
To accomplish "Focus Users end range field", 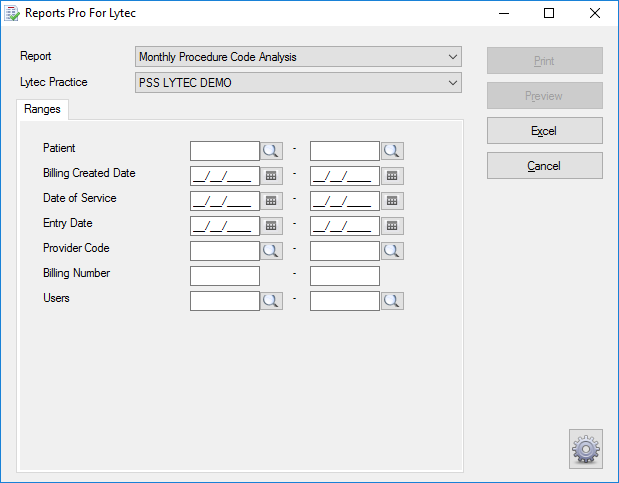I will [345, 301].
